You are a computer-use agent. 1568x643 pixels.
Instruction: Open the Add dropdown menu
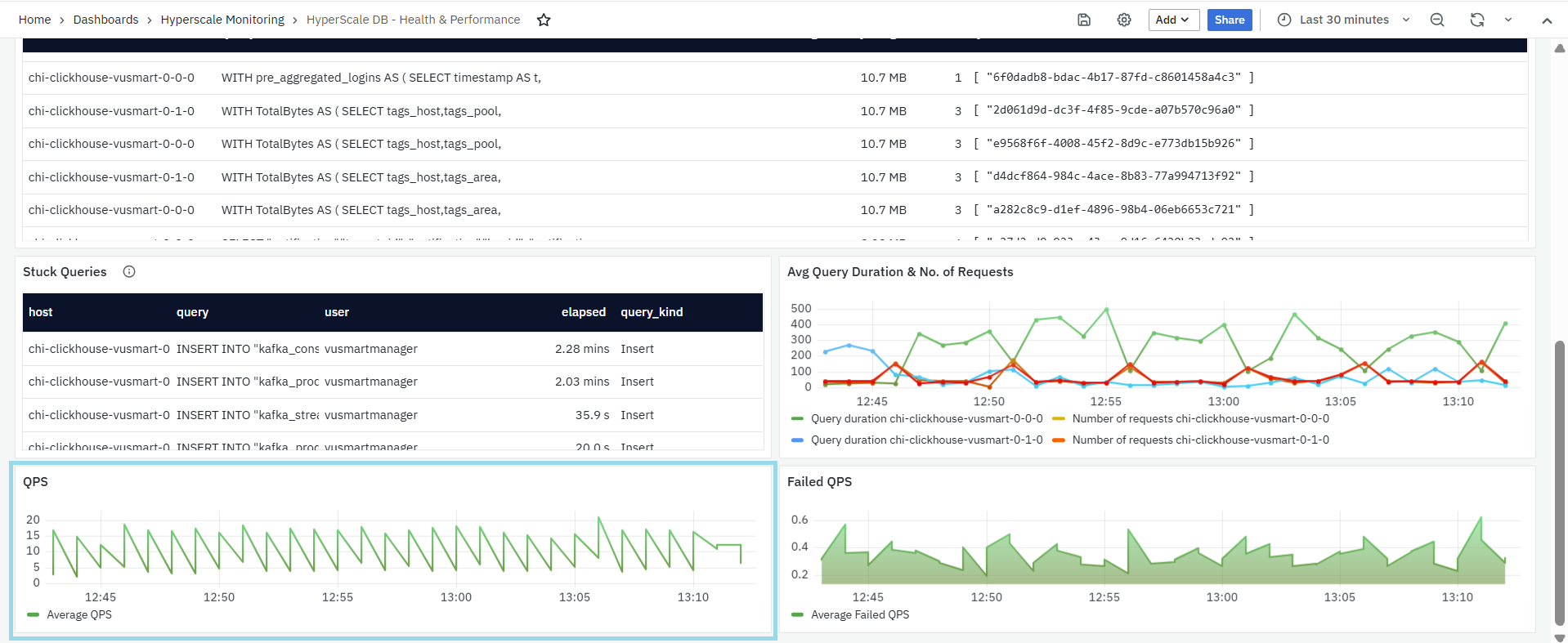1173,20
